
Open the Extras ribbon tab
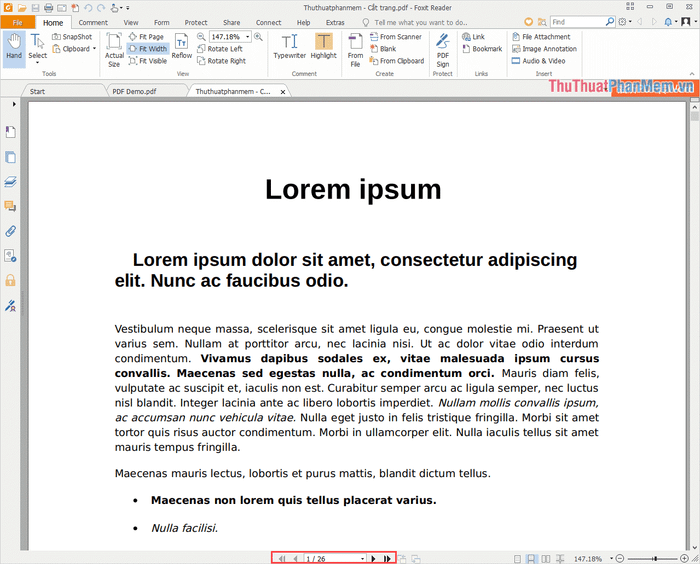tap(335, 22)
